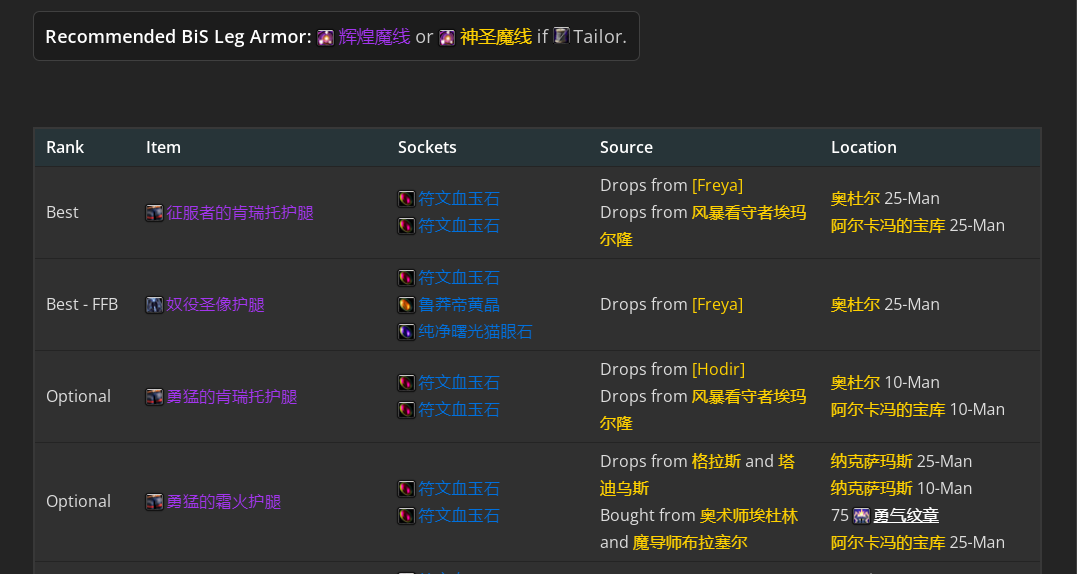1077x574 pixels.
Task: Click the Rank column header
Action: [65, 147]
